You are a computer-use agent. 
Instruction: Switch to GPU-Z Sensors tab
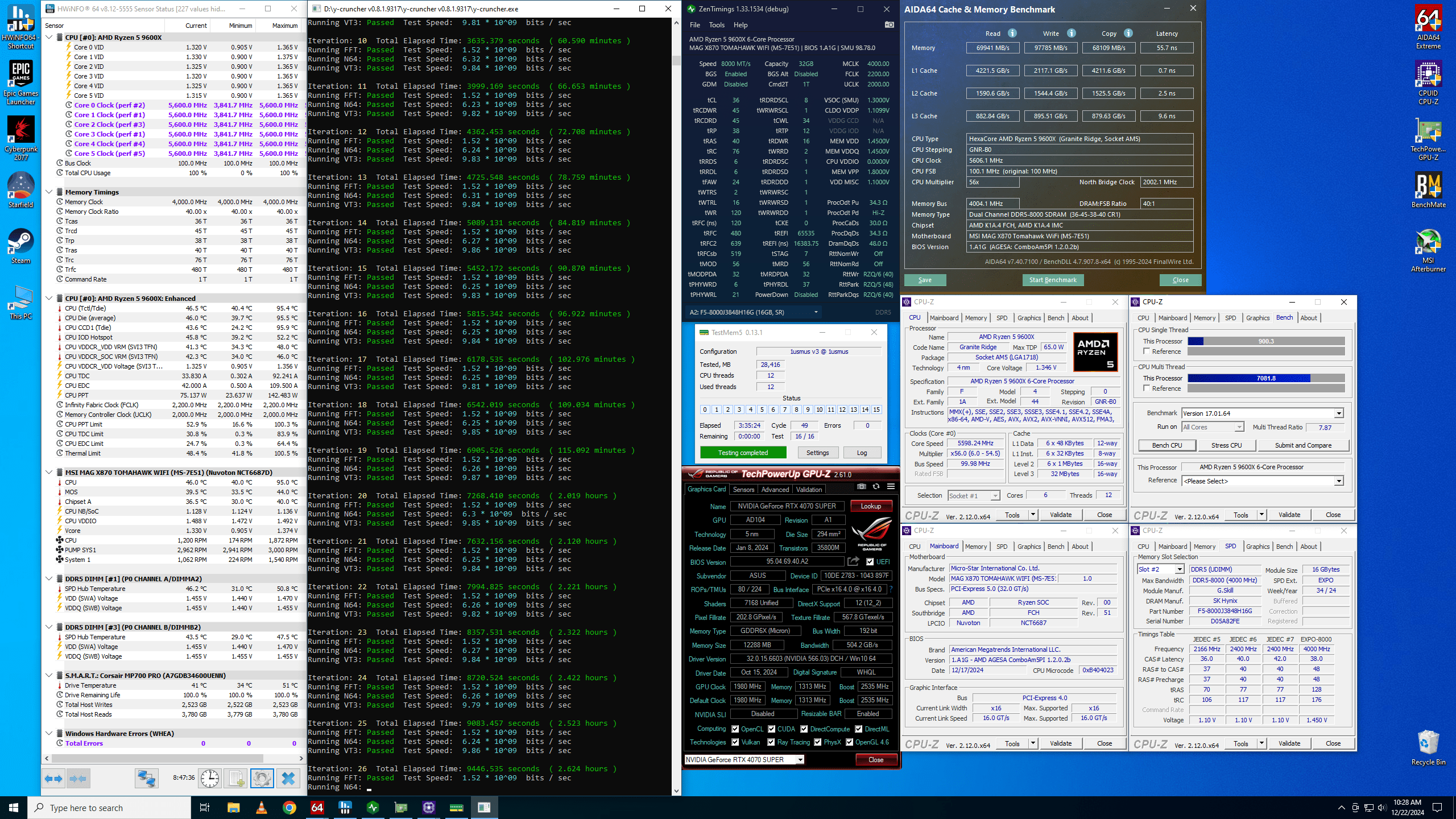pyautogui.click(x=743, y=489)
